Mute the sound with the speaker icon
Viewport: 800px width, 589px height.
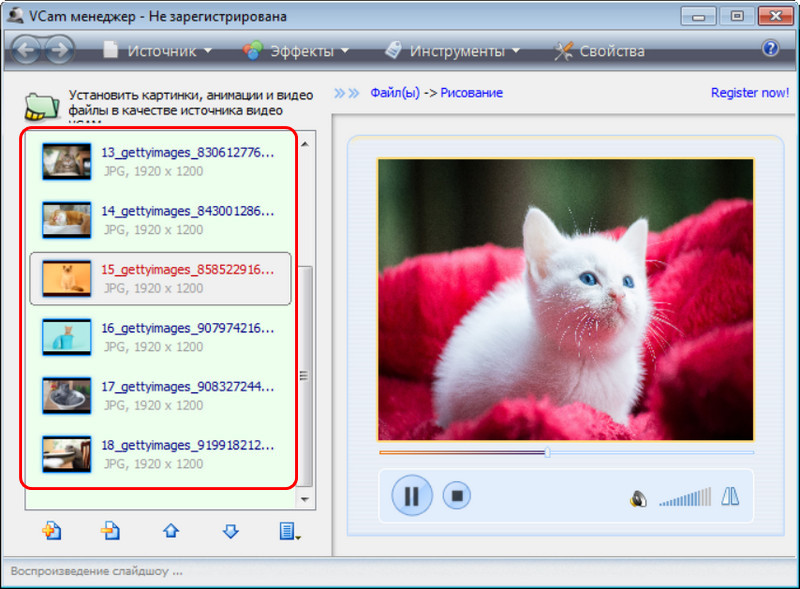point(638,498)
